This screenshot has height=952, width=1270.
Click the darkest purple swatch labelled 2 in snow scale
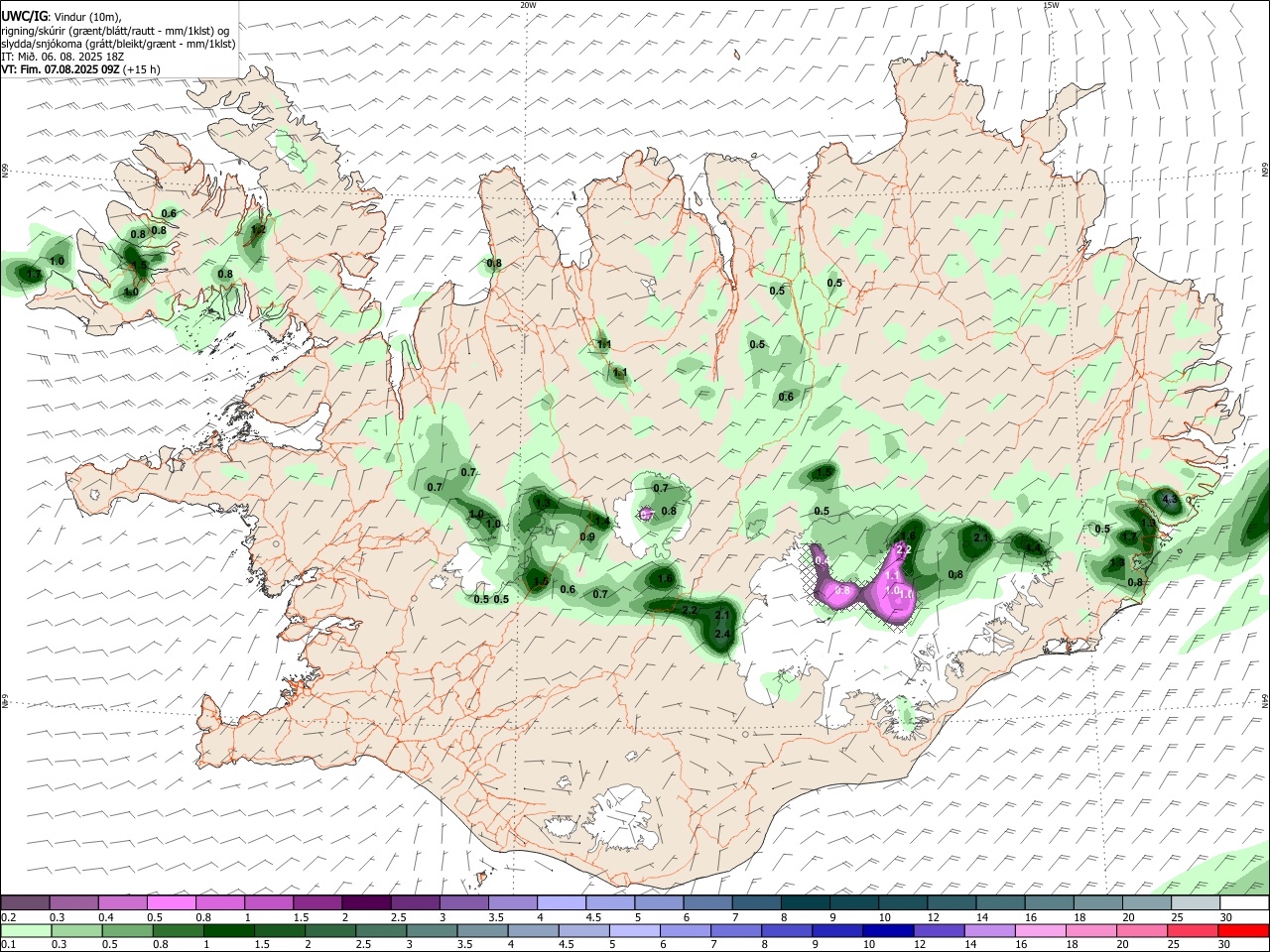coord(365,902)
